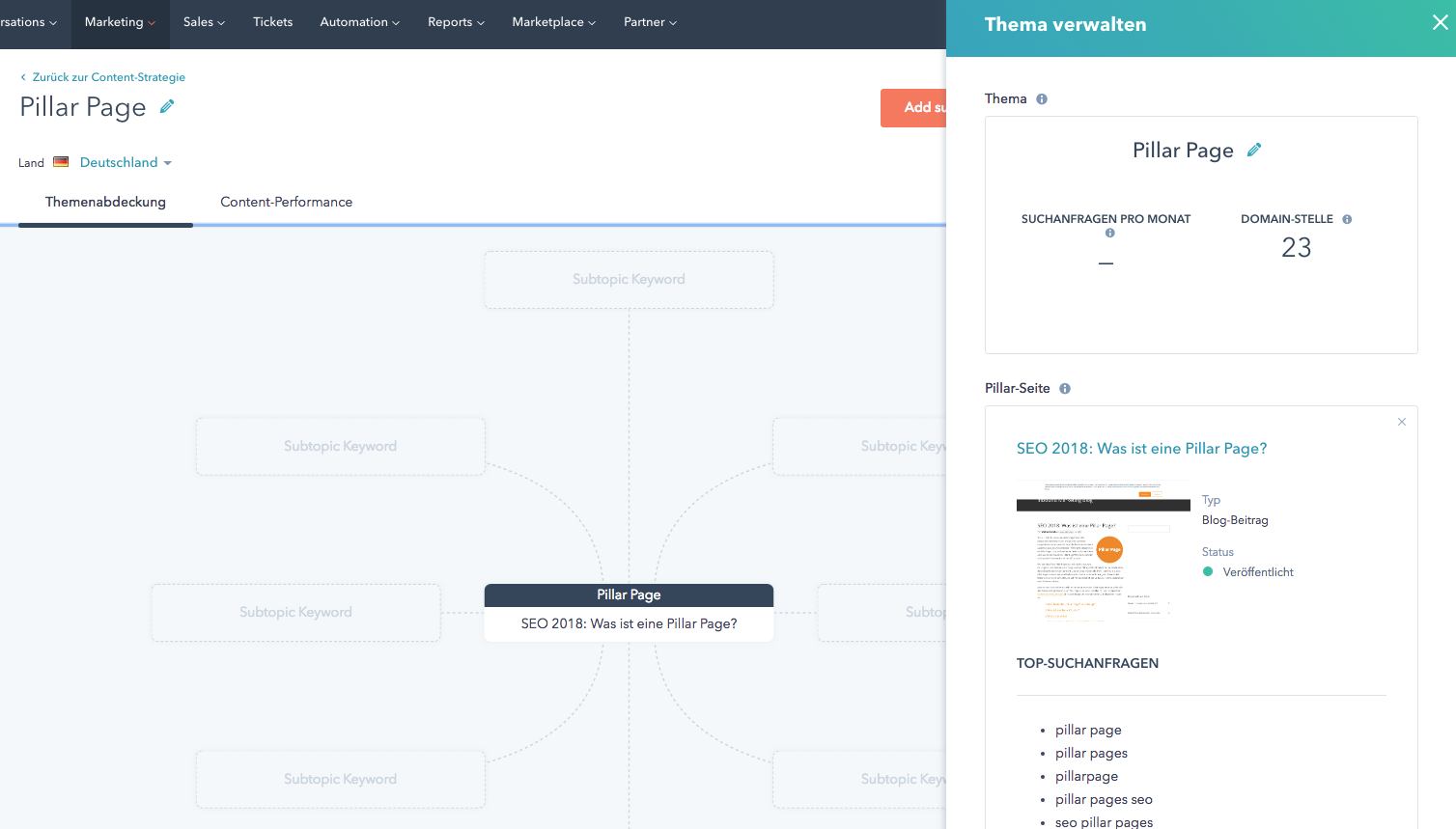Viewport: 1456px width, 829px height.
Task: Click the 'pillar pages' search query
Action: click(1091, 753)
